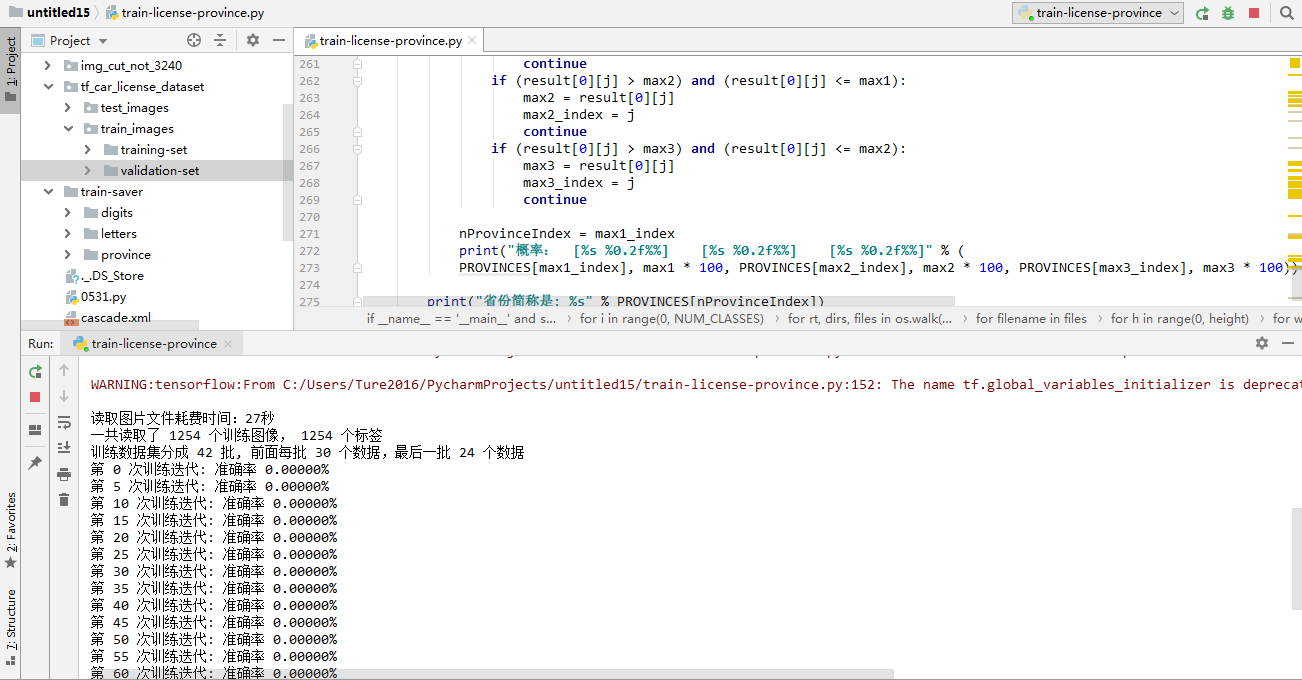The image size is (1302, 680).
Task: Click the "for i in range(0, NUM_CLASSES)" breadcrumb
Action: pyautogui.click(x=672, y=319)
